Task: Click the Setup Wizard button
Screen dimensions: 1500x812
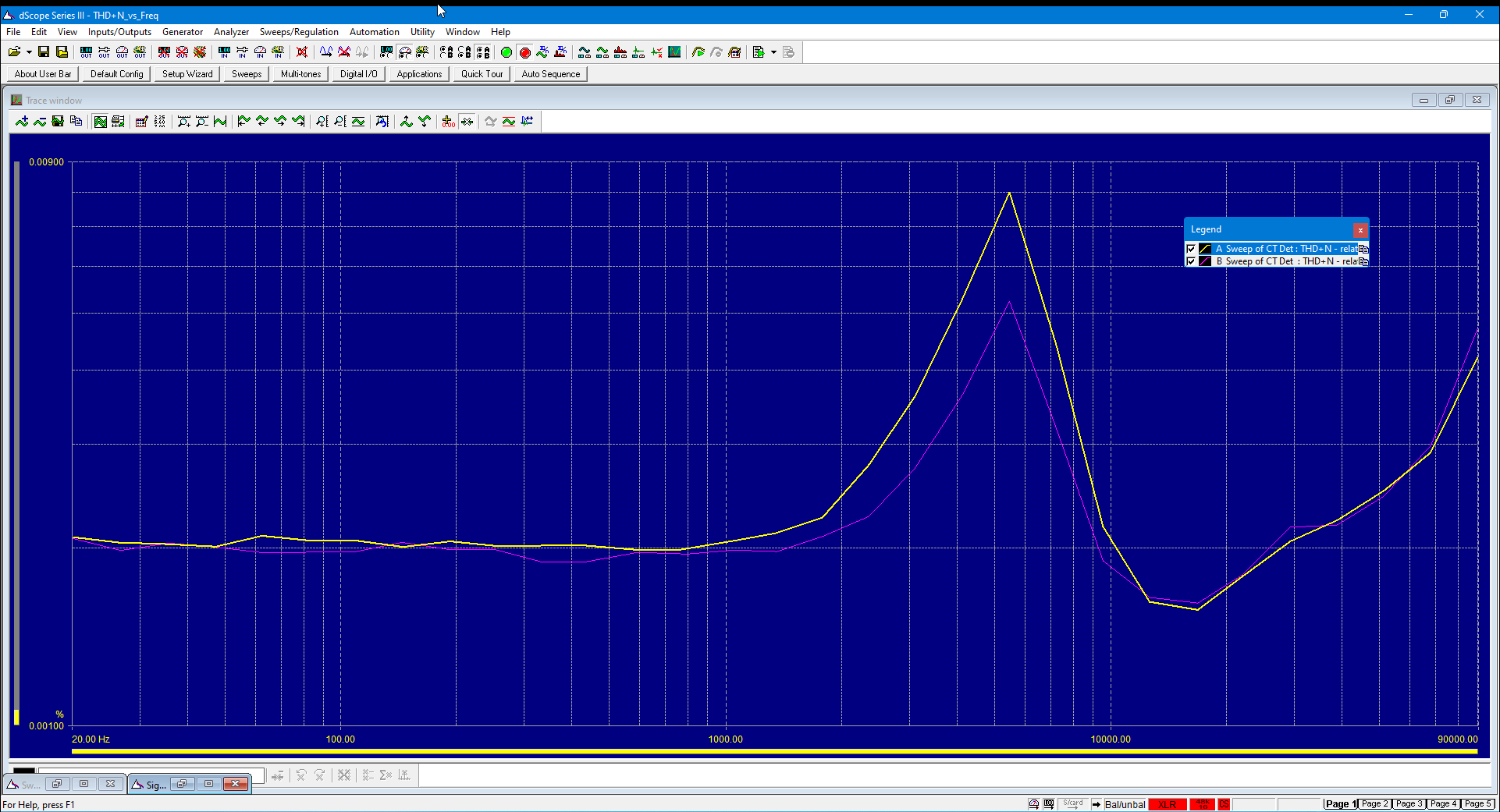Action: click(x=187, y=74)
